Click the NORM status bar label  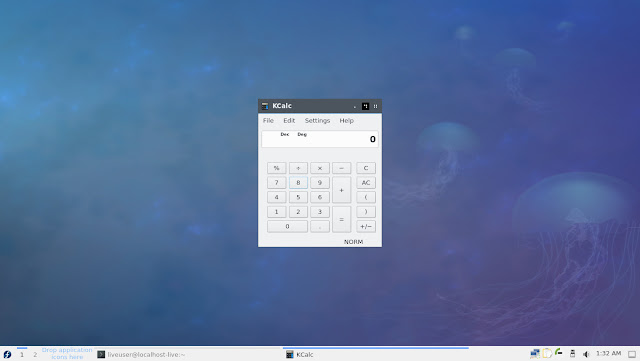click(353, 242)
